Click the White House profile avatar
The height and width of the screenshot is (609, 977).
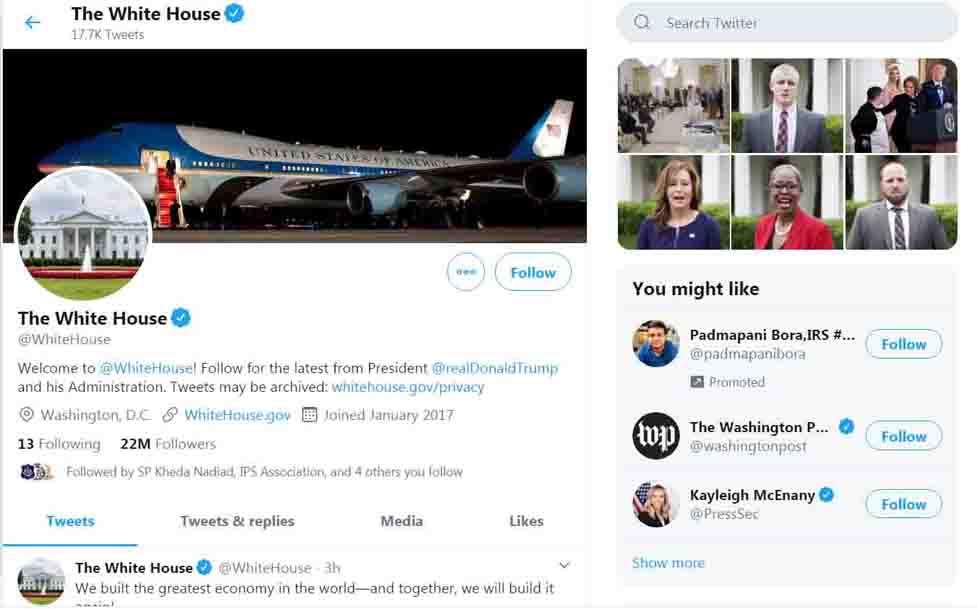coord(84,235)
